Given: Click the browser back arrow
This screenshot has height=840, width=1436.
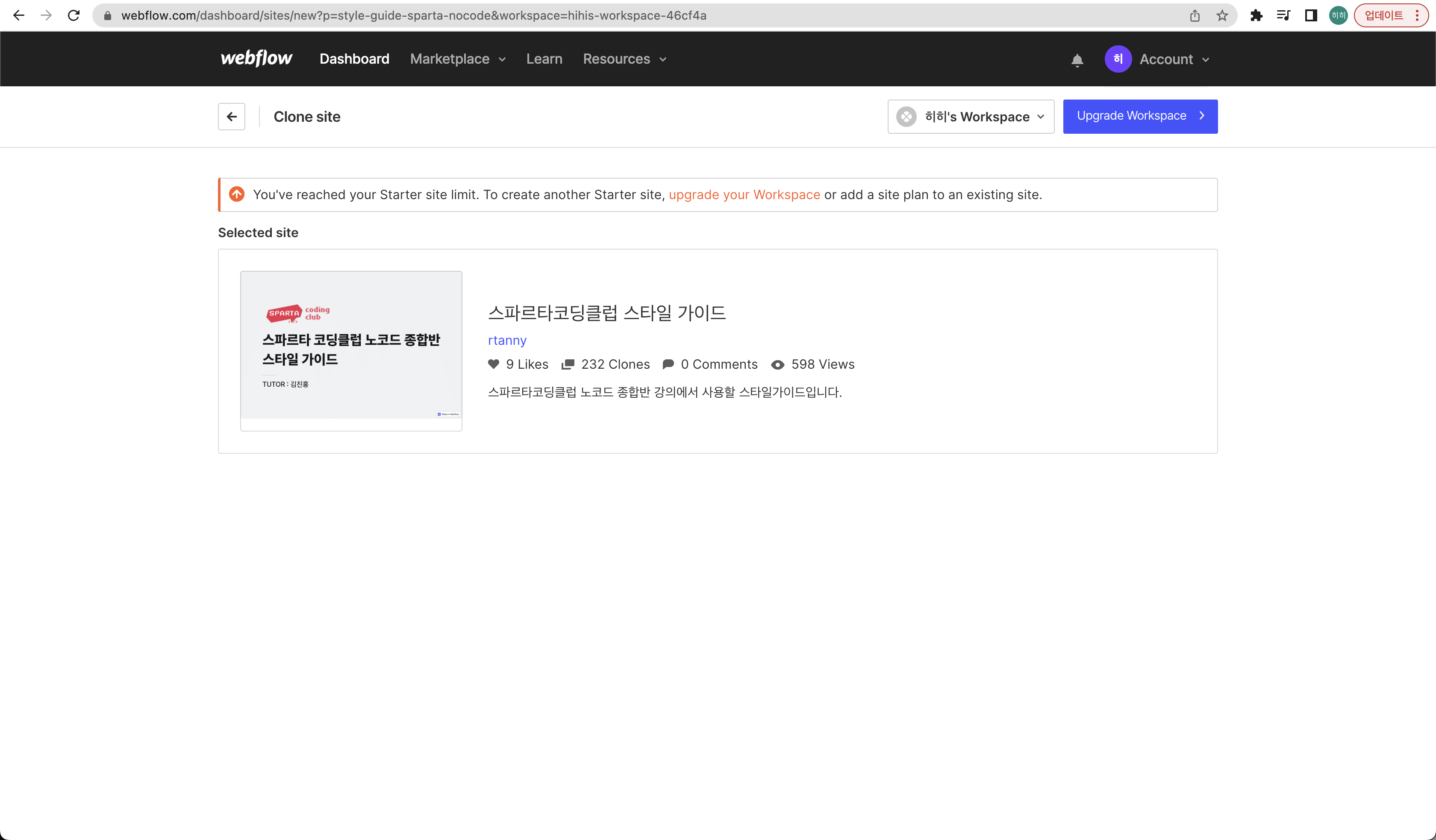Looking at the screenshot, I should coord(19,15).
